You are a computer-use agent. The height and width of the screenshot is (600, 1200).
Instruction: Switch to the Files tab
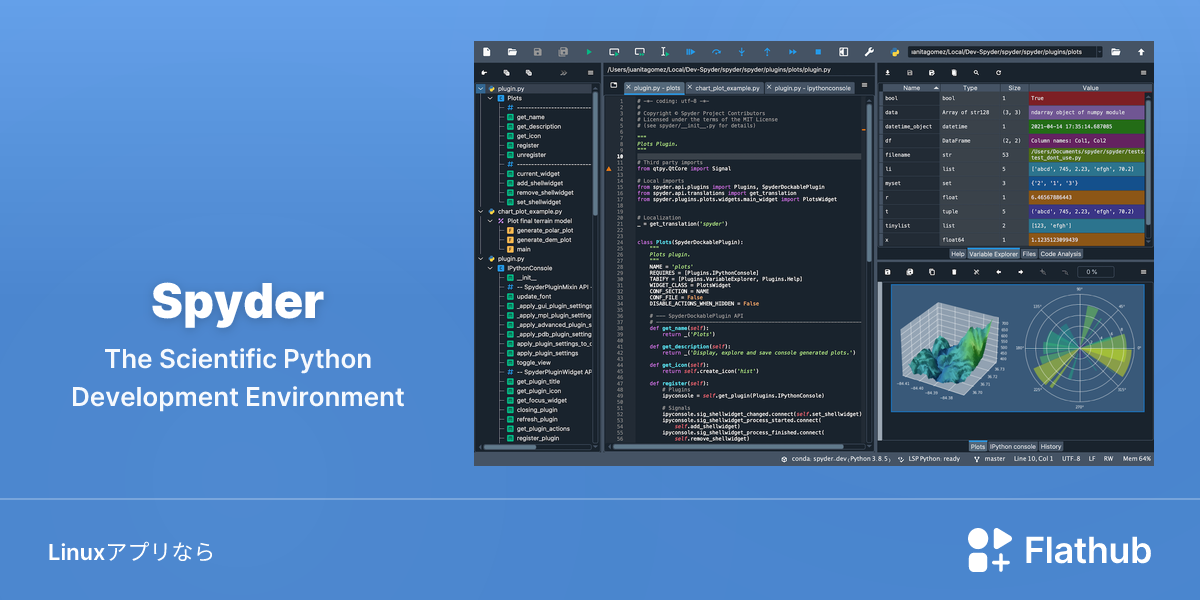click(x=1029, y=254)
